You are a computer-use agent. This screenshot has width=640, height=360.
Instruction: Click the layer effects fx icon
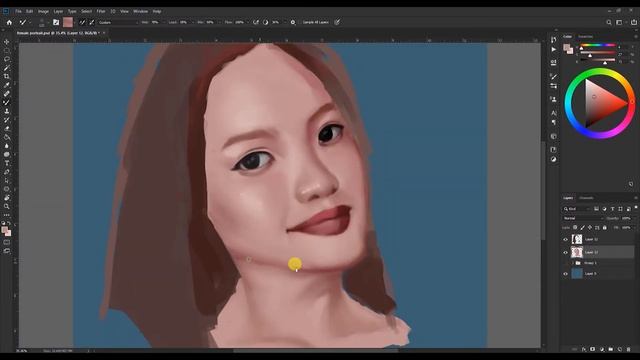pyautogui.click(x=584, y=349)
